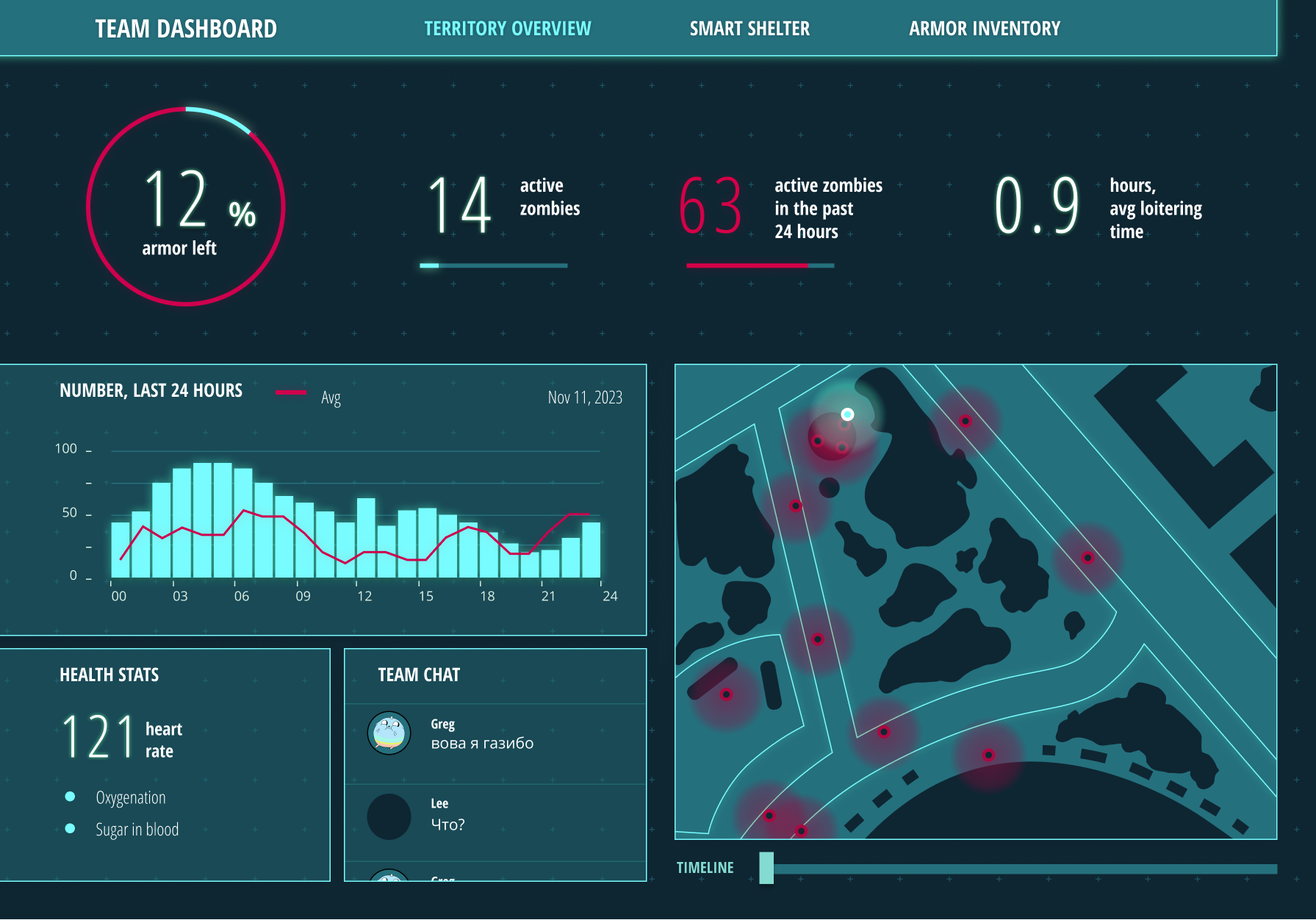Click the 12% armor left circular gauge

(186, 206)
